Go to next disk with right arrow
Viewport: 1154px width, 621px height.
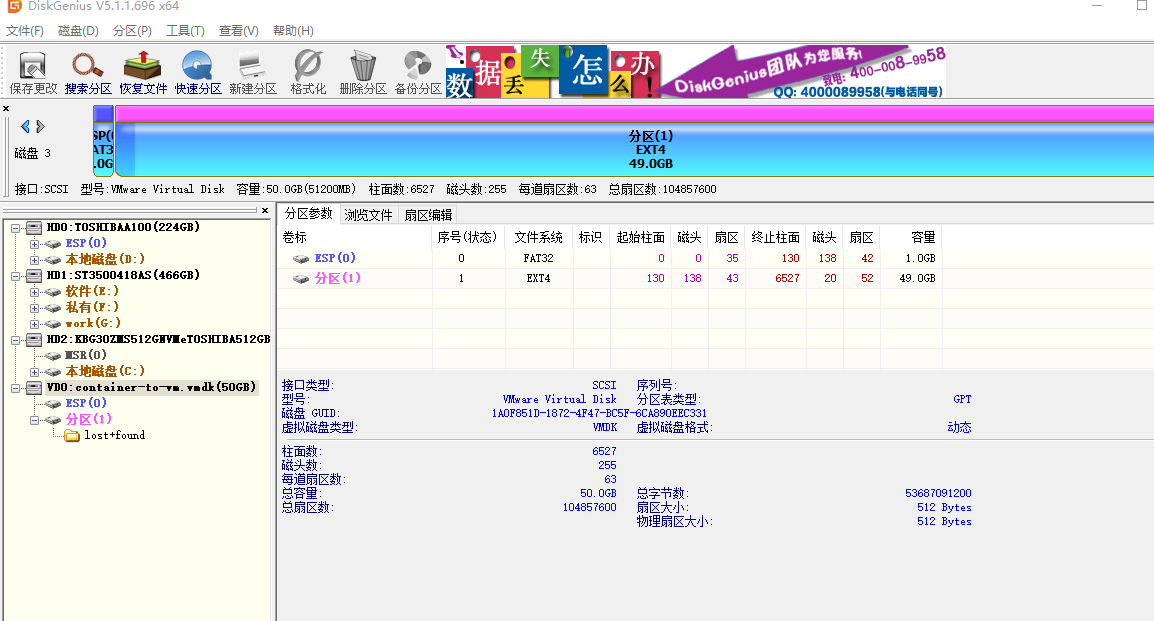coord(41,126)
